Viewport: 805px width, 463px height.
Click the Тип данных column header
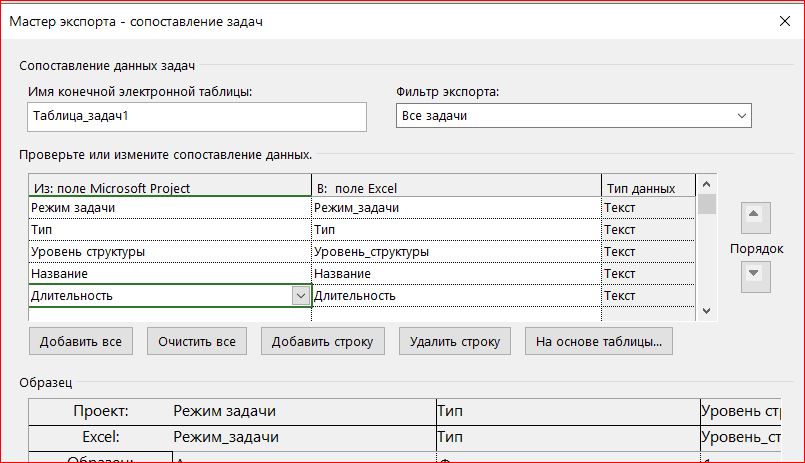646,188
